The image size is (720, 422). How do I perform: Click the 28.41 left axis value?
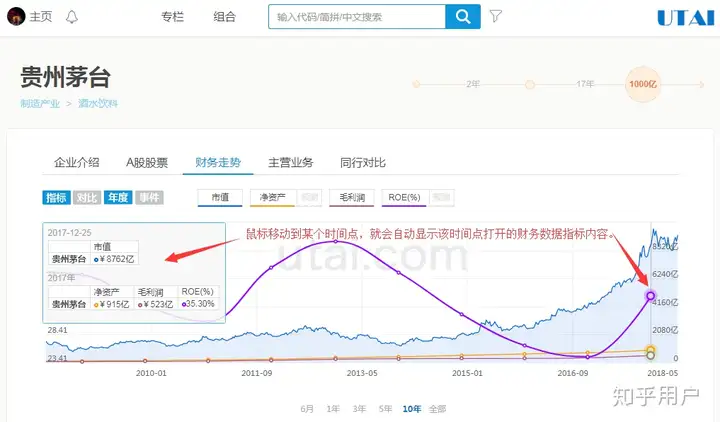(57, 330)
